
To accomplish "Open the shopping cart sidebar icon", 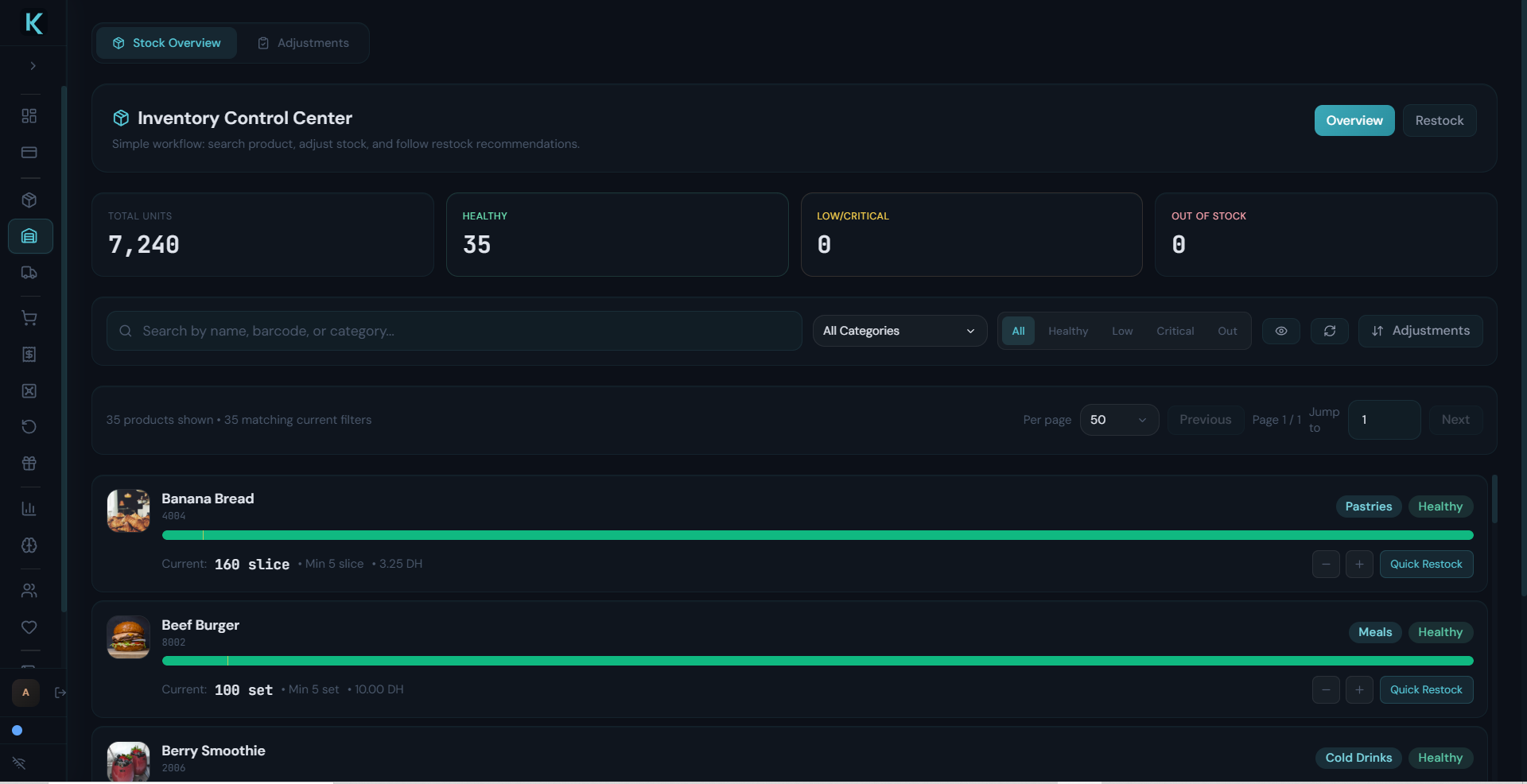I will click(29, 318).
